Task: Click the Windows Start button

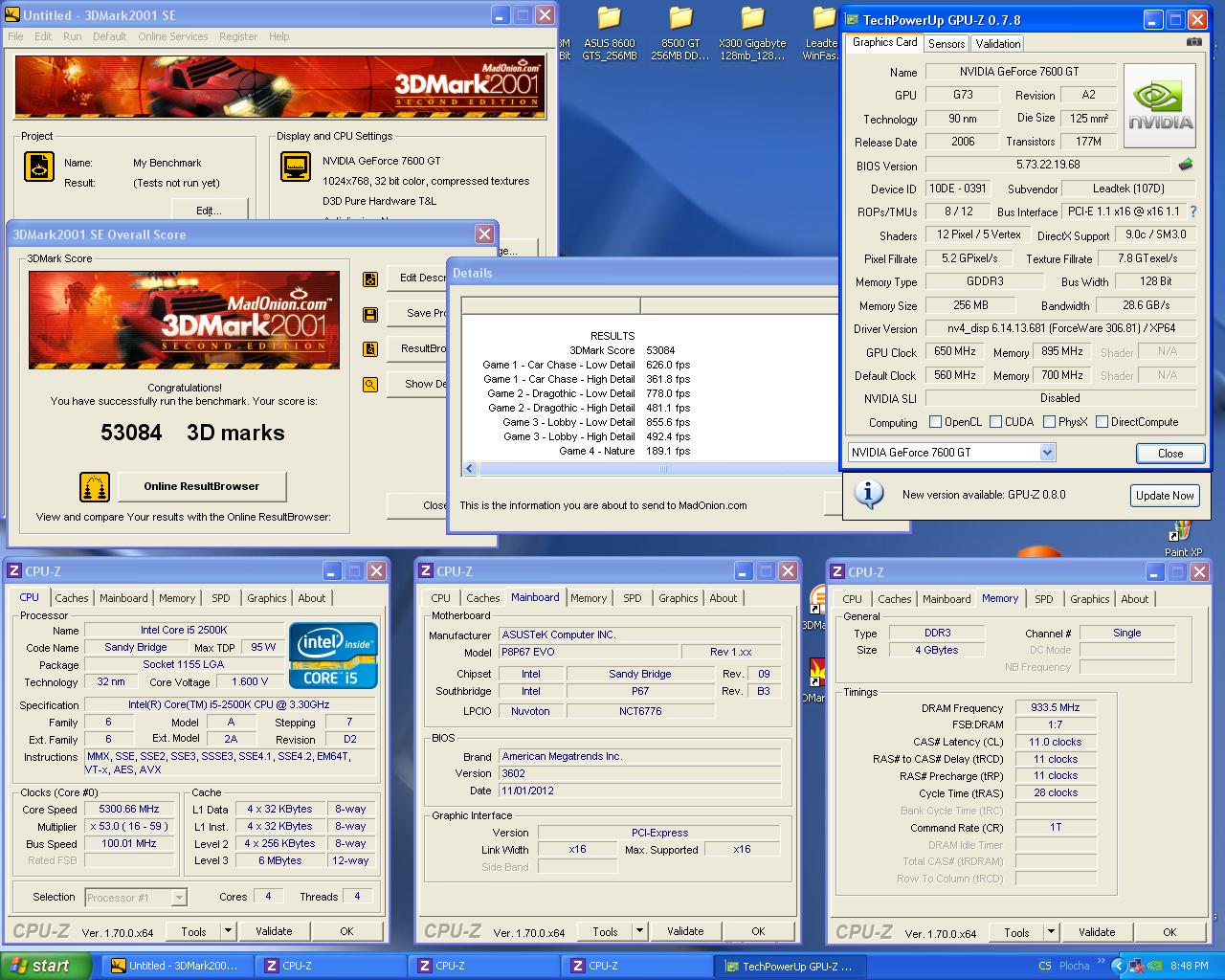Action: coord(46,966)
